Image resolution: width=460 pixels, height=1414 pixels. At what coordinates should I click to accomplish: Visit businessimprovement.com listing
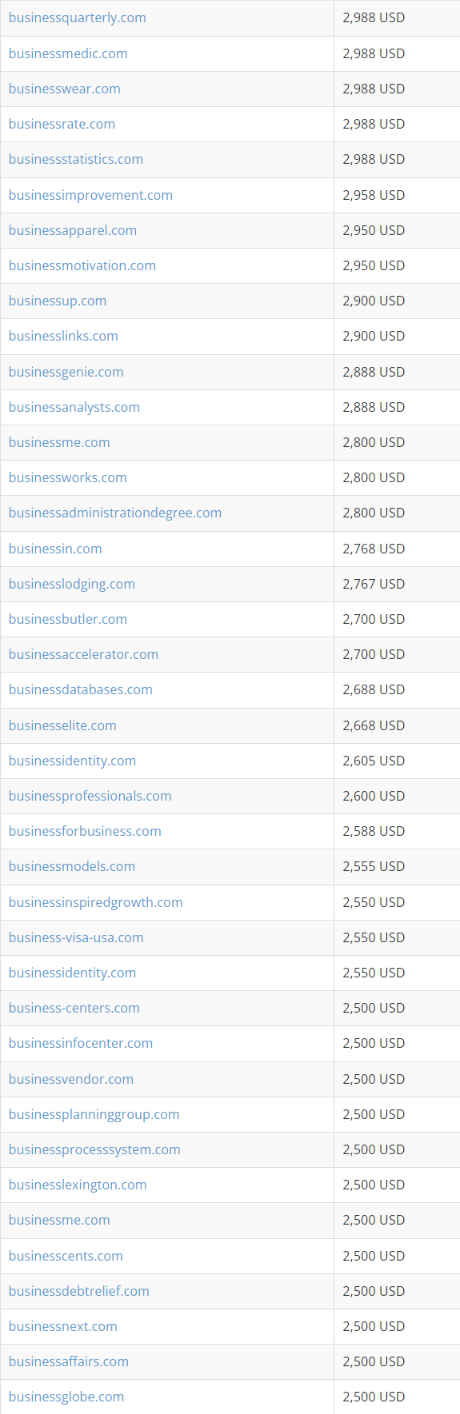pyautogui.click(x=90, y=195)
